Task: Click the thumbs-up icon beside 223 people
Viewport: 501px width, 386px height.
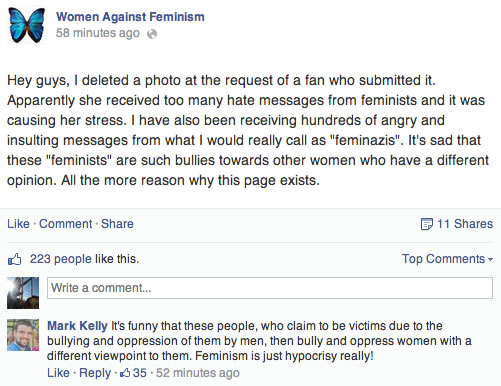Action: coord(15,259)
